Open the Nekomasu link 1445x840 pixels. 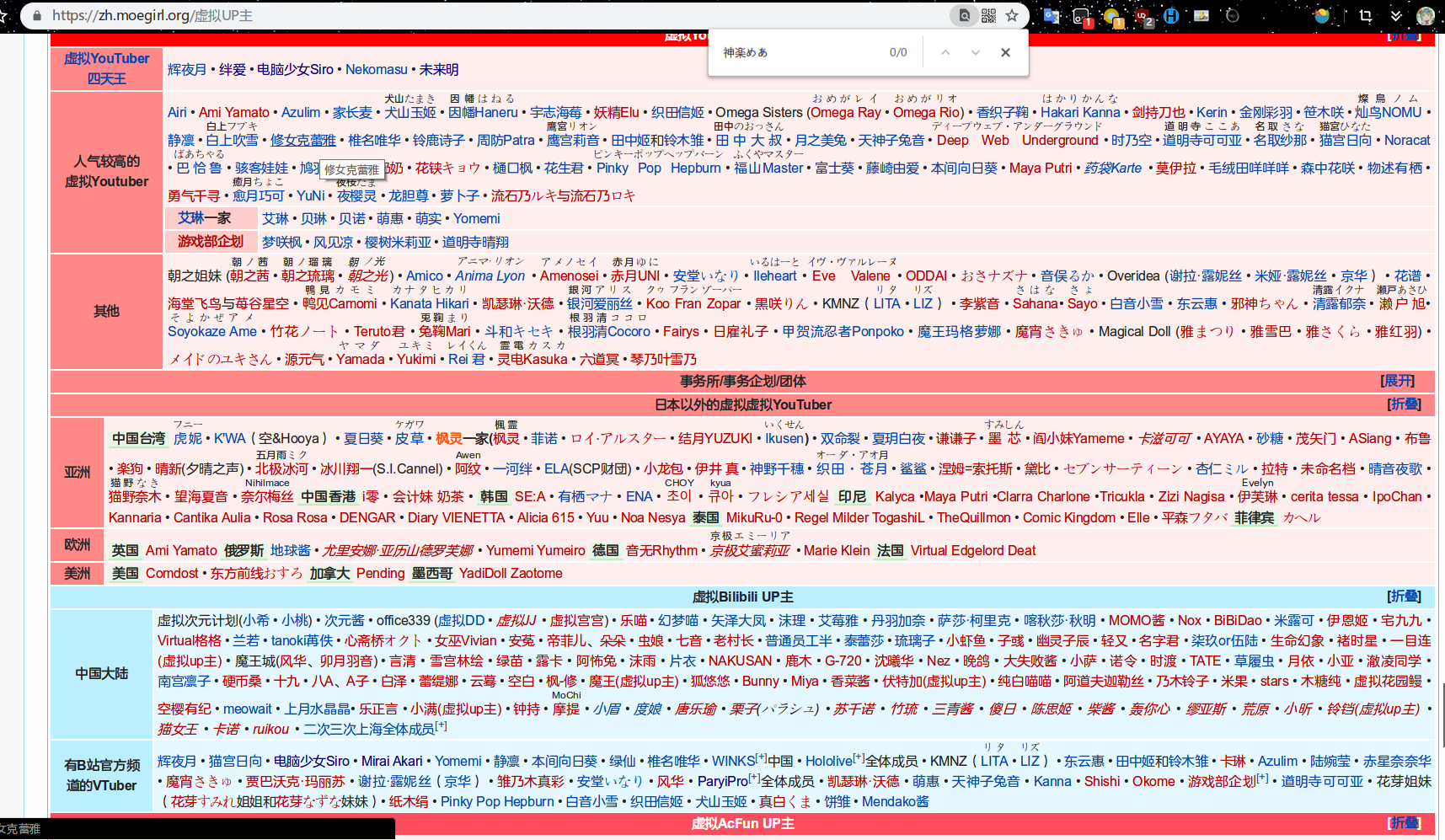pyautogui.click(x=377, y=69)
